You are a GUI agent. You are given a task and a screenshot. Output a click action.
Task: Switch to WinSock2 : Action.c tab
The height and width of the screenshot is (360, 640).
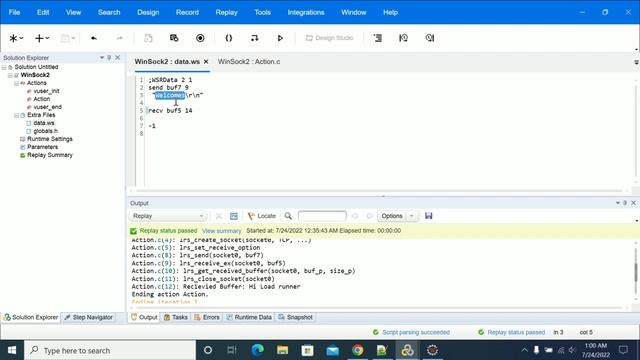click(249, 62)
